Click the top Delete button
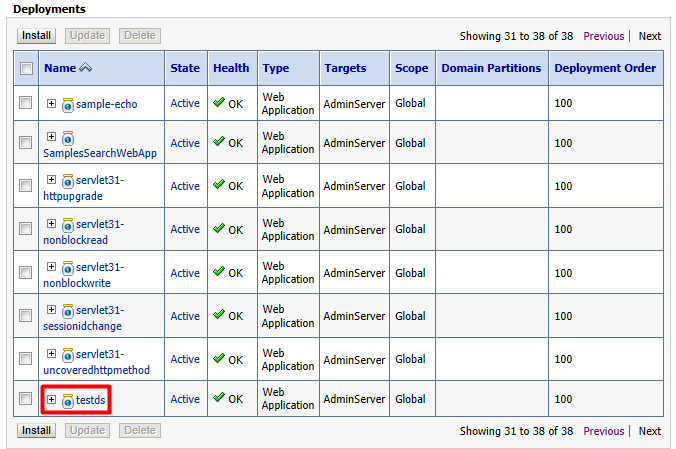Screen dimensions: 676x449 tap(140, 35)
